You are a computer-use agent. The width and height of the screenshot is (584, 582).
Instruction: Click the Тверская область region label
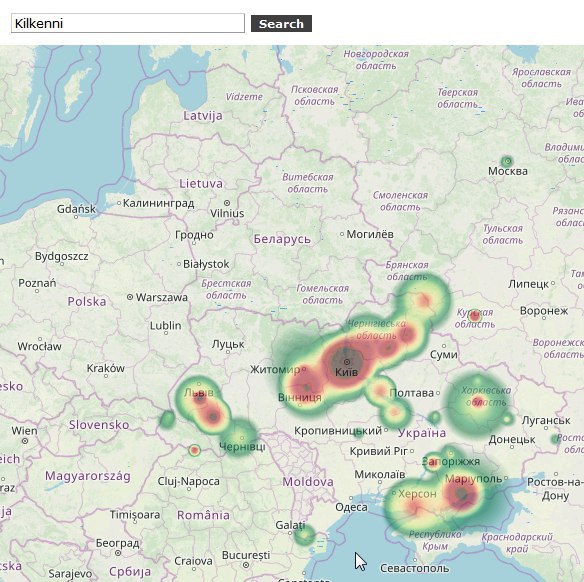(458, 98)
